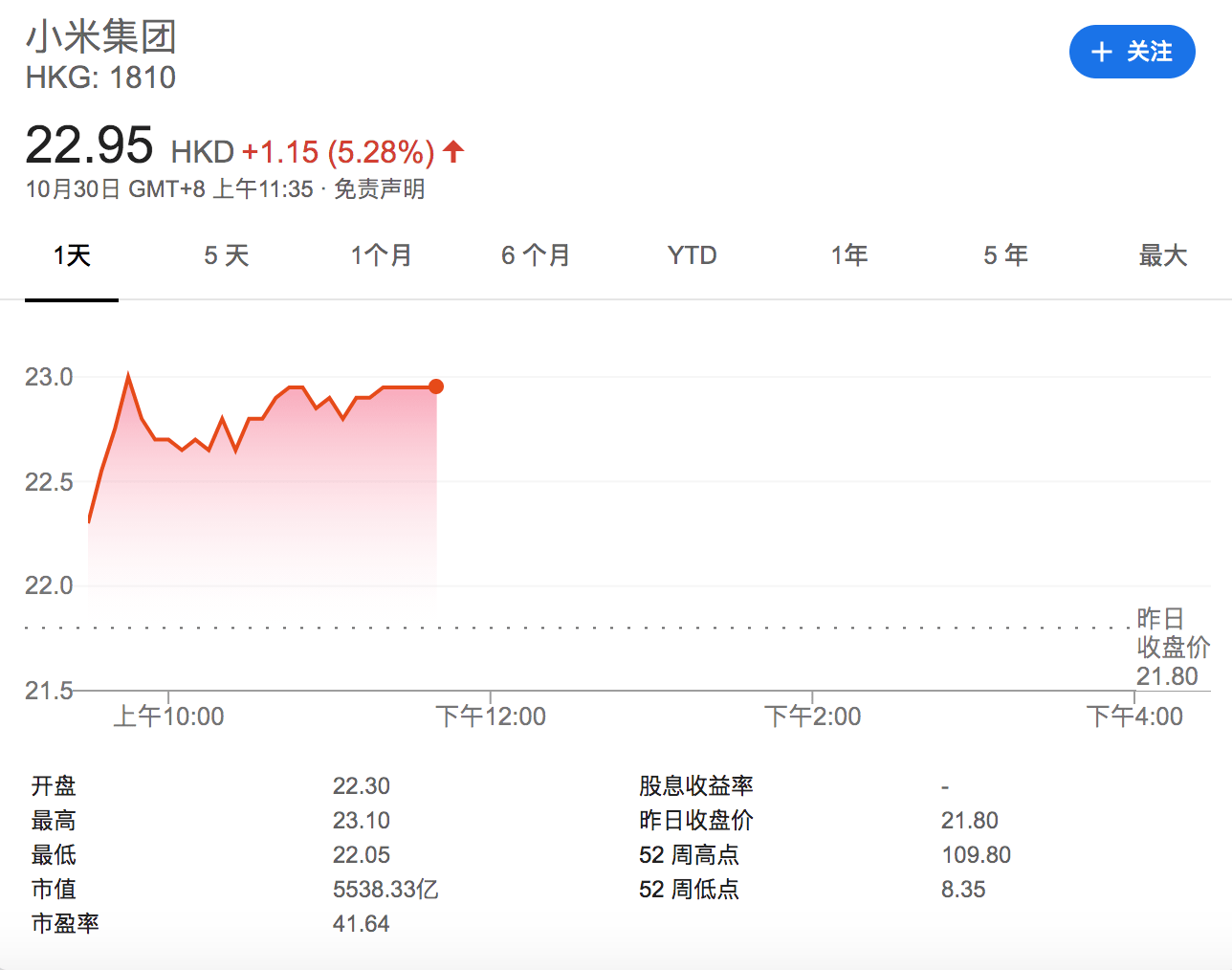Click the 小米集团 company title
The height and width of the screenshot is (970, 1232).
pos(101,37)
